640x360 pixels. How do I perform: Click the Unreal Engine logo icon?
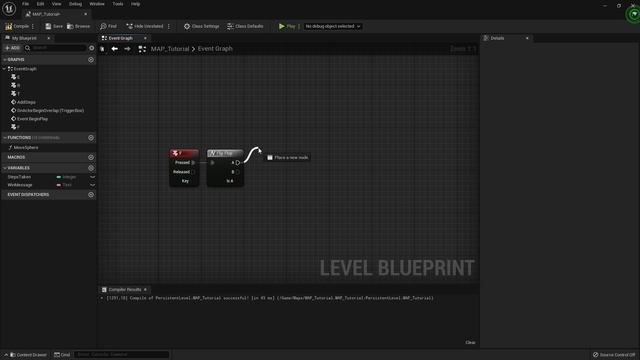(9, 9)
